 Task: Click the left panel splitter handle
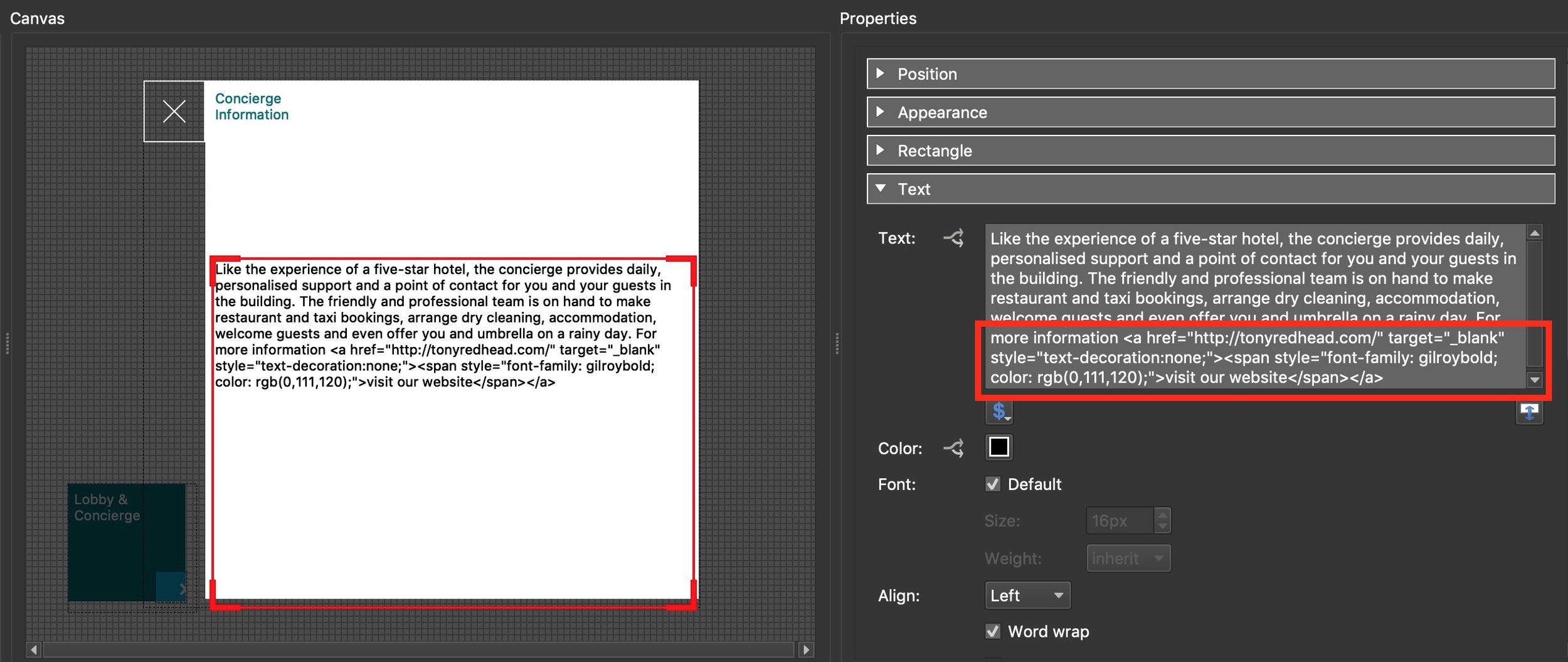point(7,343)
